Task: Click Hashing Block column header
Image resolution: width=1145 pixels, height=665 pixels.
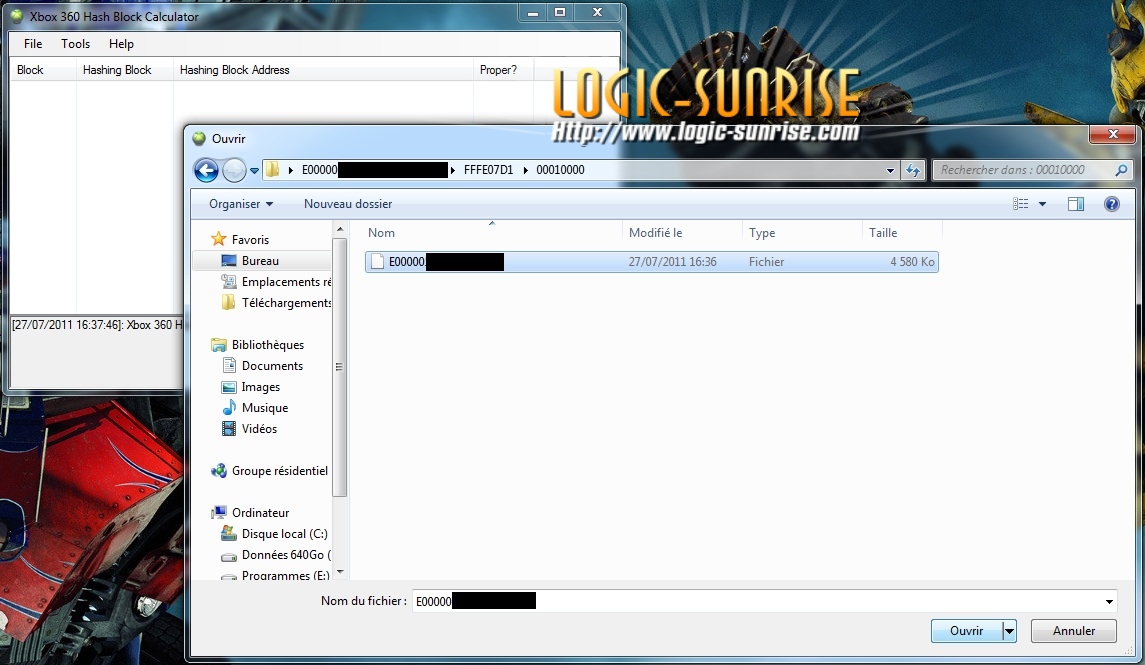Action: tap(125, 70)
